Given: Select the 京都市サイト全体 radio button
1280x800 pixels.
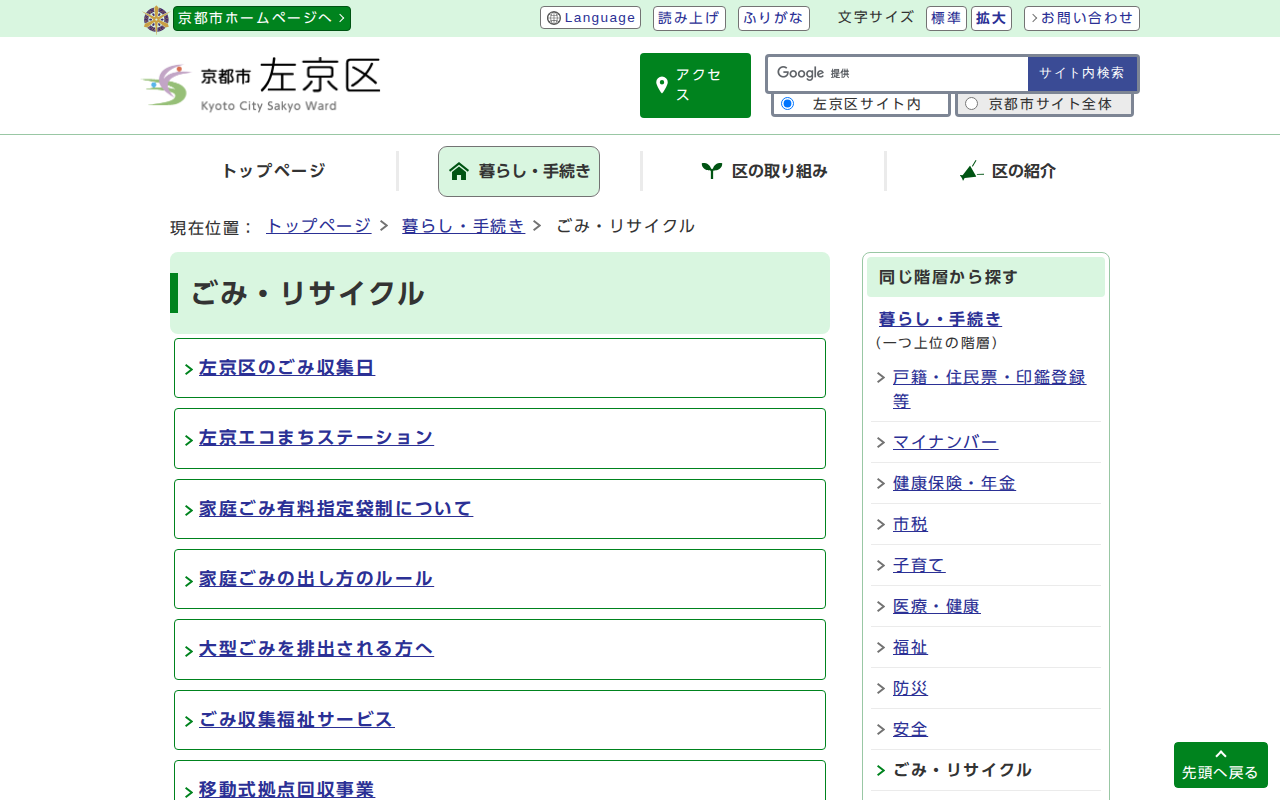Looking at the screenshot, I should [971, 104].
